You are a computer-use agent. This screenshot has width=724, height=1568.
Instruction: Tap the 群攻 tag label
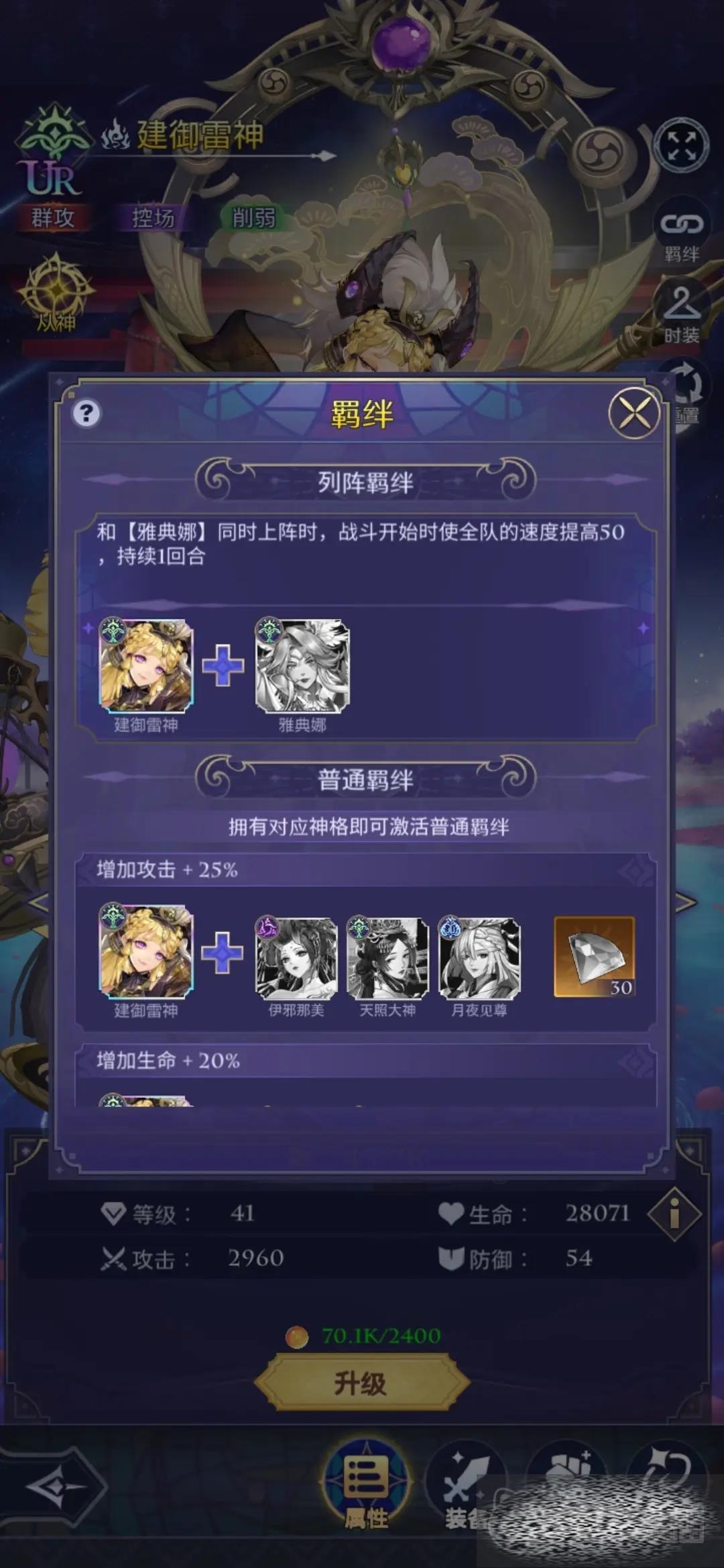point(54,218)
